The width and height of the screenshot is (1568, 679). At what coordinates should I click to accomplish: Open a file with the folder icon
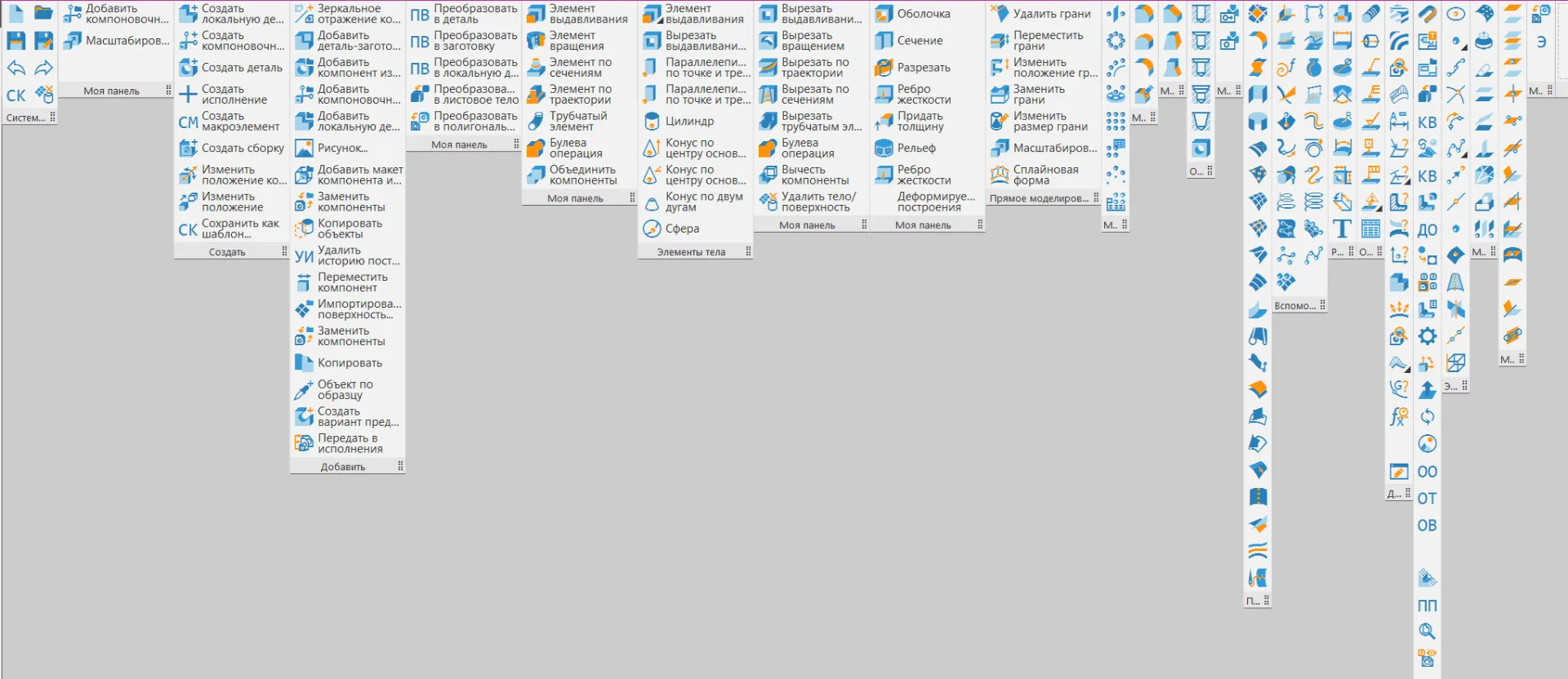point(44,14)
